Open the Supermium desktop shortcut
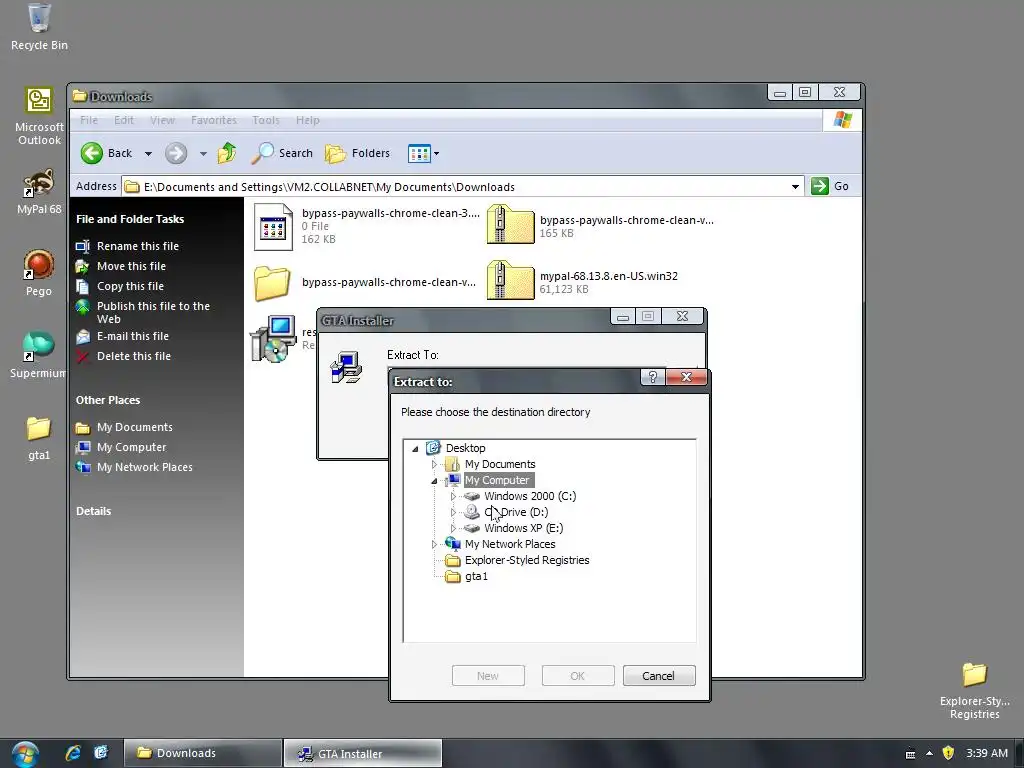Screen dimensions: 1024x768 click(x=38, y=355)
